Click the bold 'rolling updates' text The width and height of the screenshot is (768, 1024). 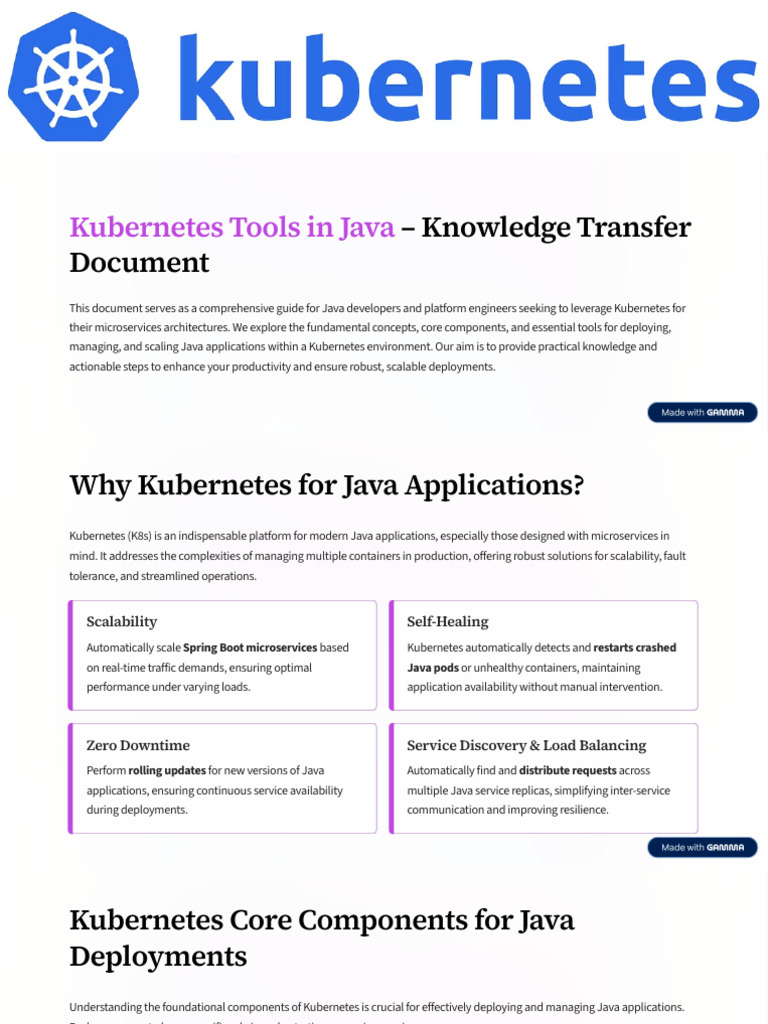[x=167, y=771]
